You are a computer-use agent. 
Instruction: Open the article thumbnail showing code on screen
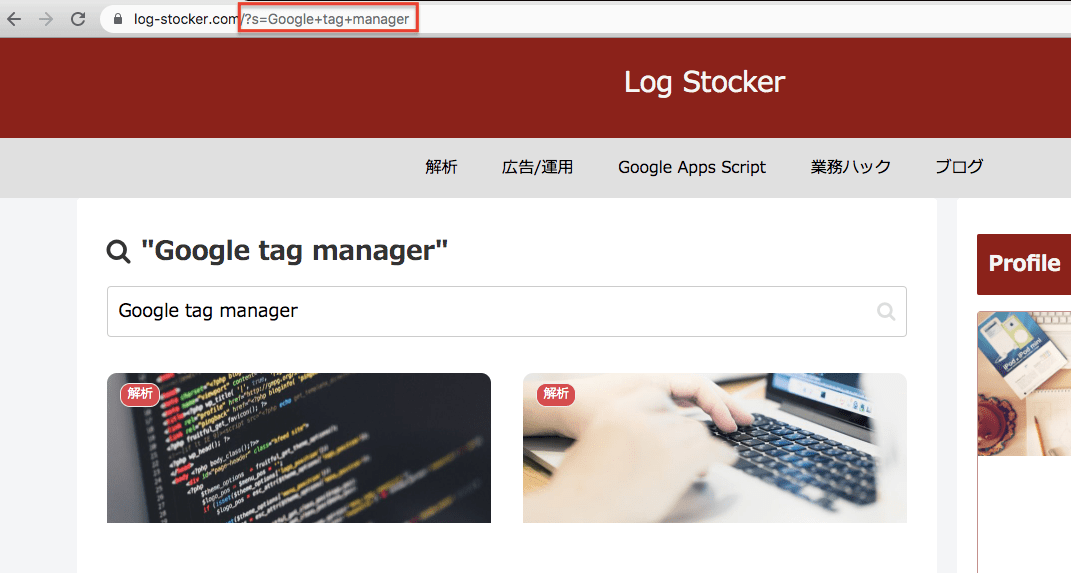(x=298, y=448)
